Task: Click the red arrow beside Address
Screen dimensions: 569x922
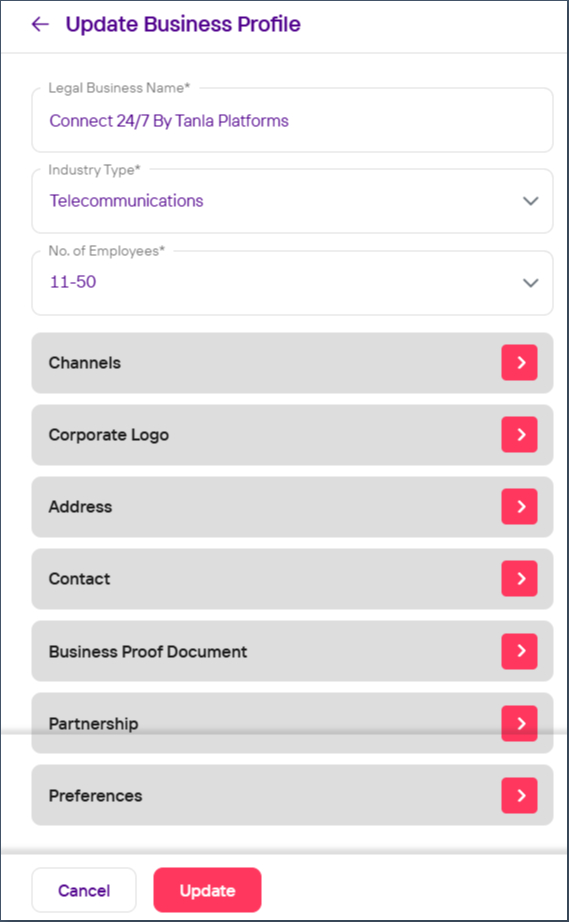Action: pyautogui.click(x=519, y=506)
